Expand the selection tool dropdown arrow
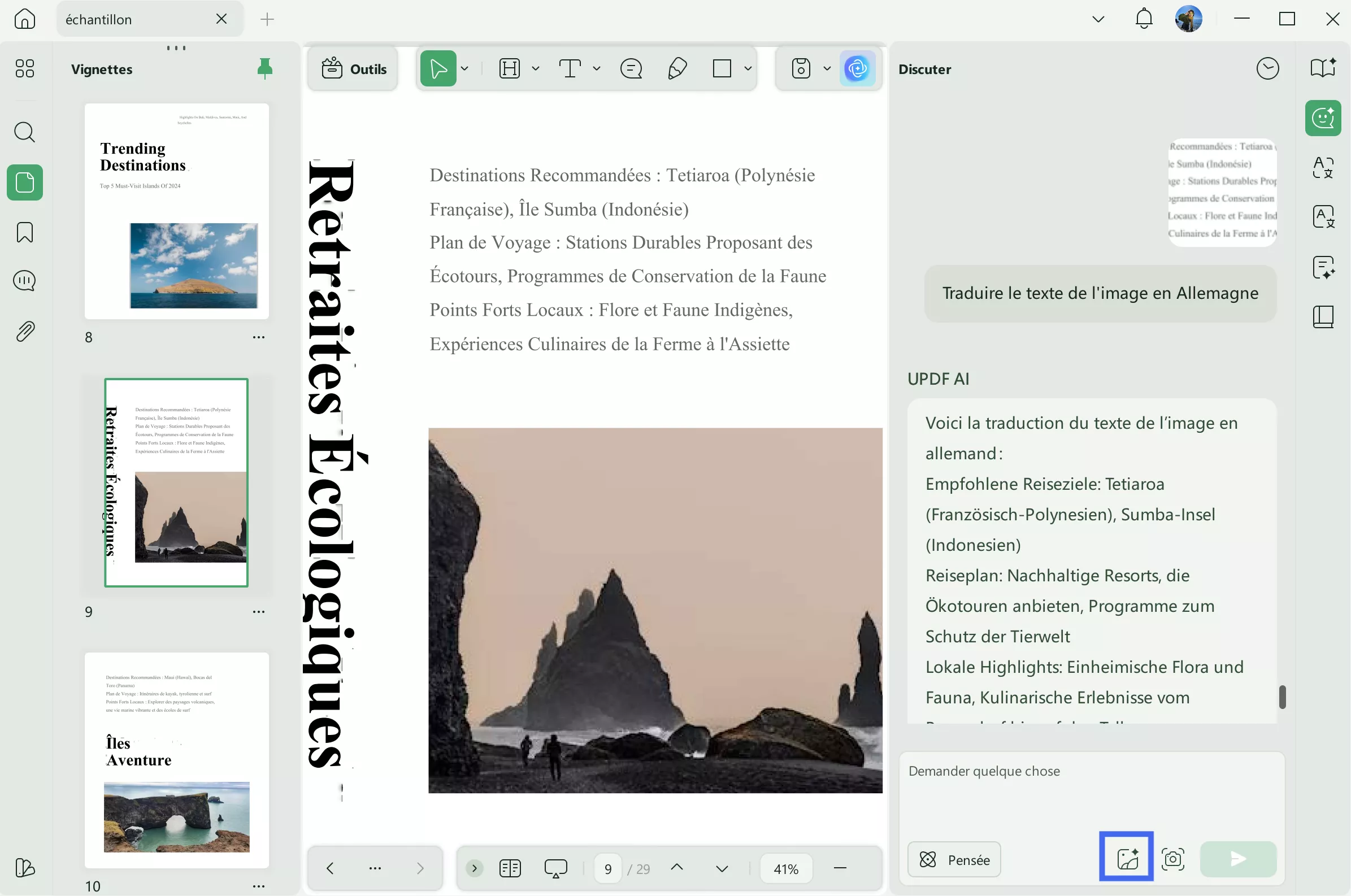1351x896 pixels. pyautogui.click(x=464, y=68)
